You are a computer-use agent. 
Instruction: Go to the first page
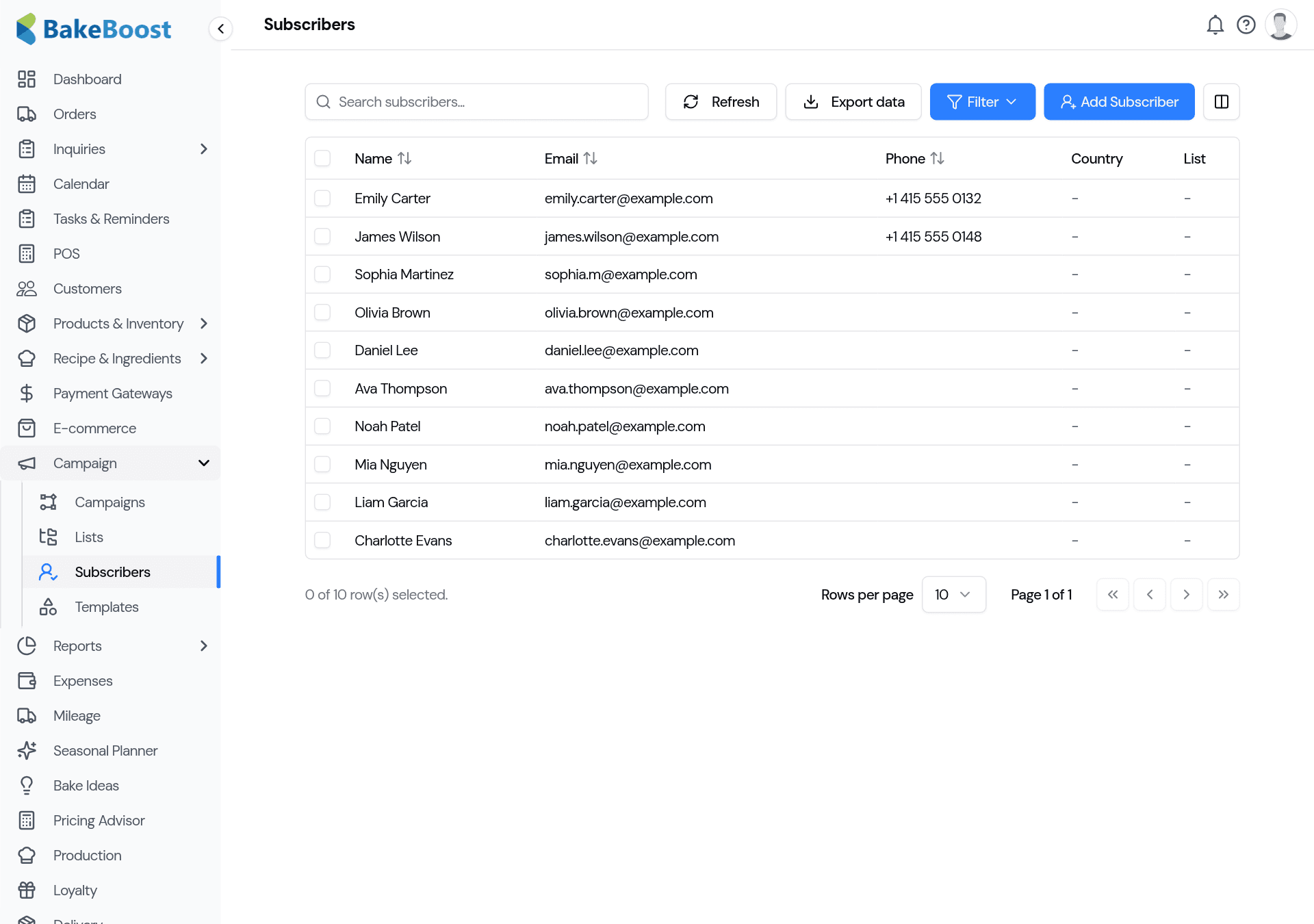click(x=1113, y=595)
